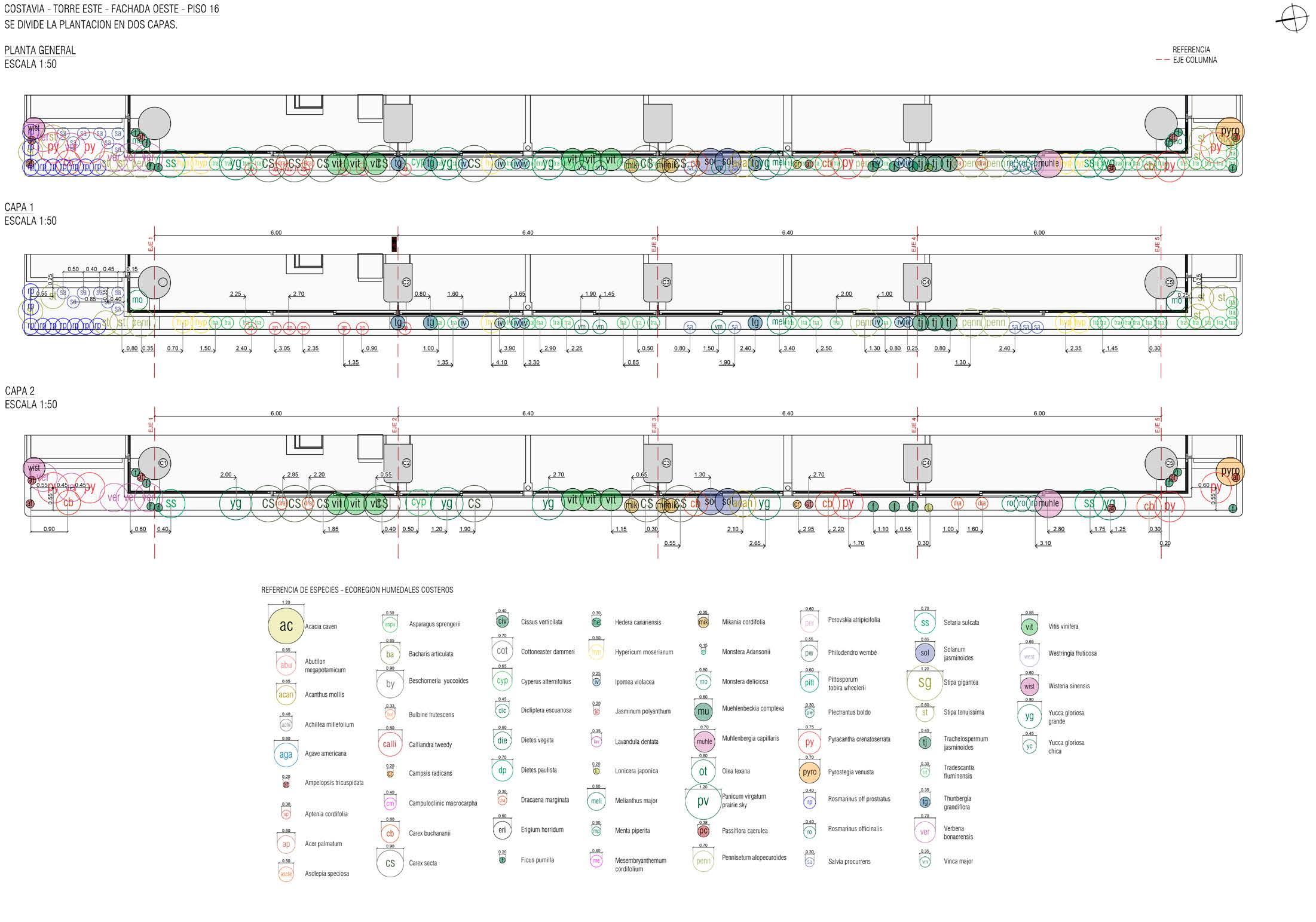This screenshot has width=1316, height=922.
Task: Click the Solanum jasminoides 'sol' legend symbol
Action: pyautogui.click(x=925, y=653)
